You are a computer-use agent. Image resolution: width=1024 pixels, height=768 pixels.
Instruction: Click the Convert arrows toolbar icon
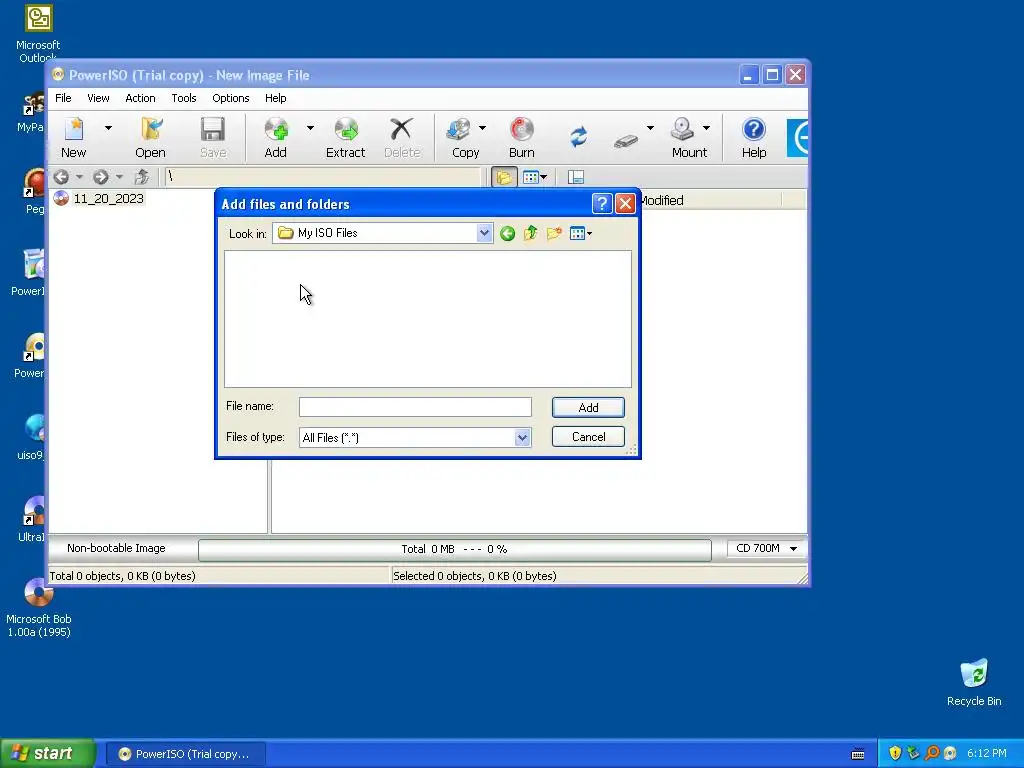(x=579, y=137)
